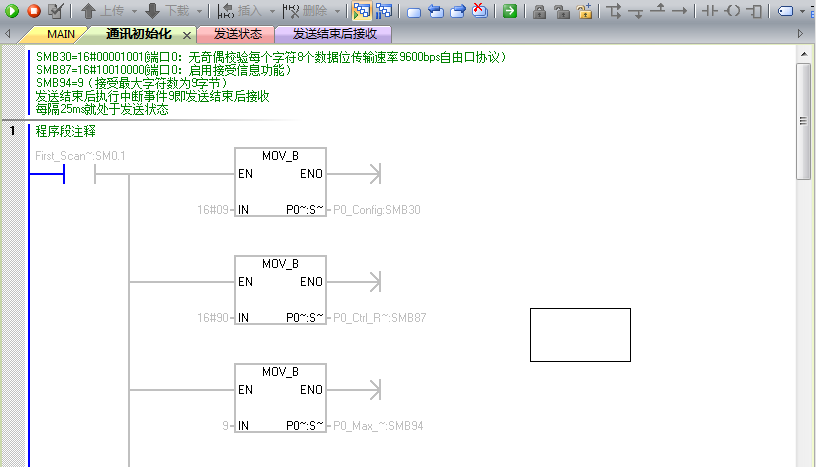Click the remove all bookmarks icon

point(479,10)
